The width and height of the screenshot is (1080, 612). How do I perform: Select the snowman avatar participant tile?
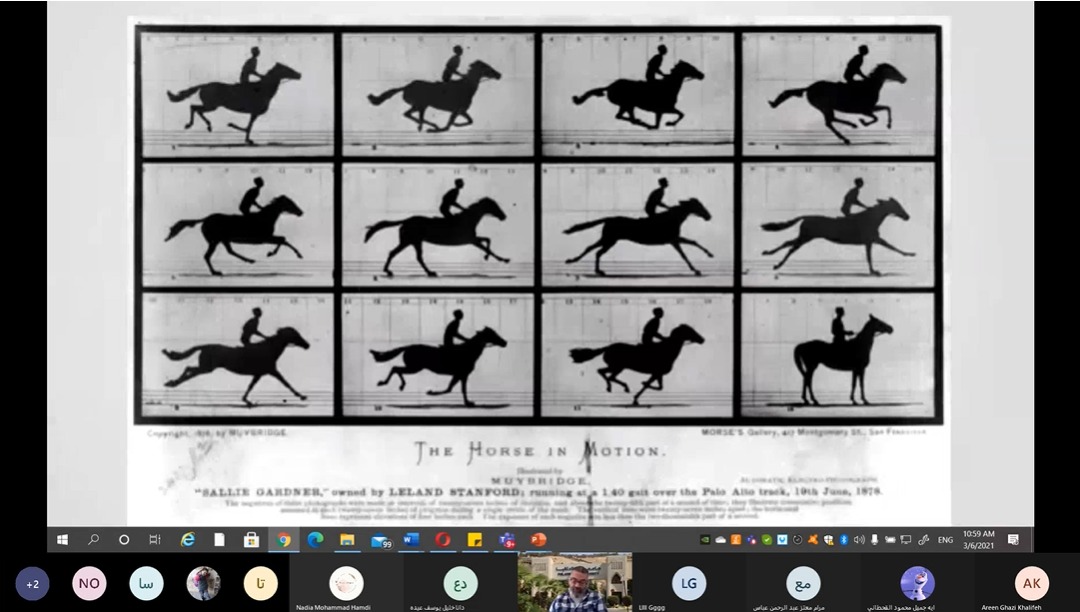pos(917,582)
